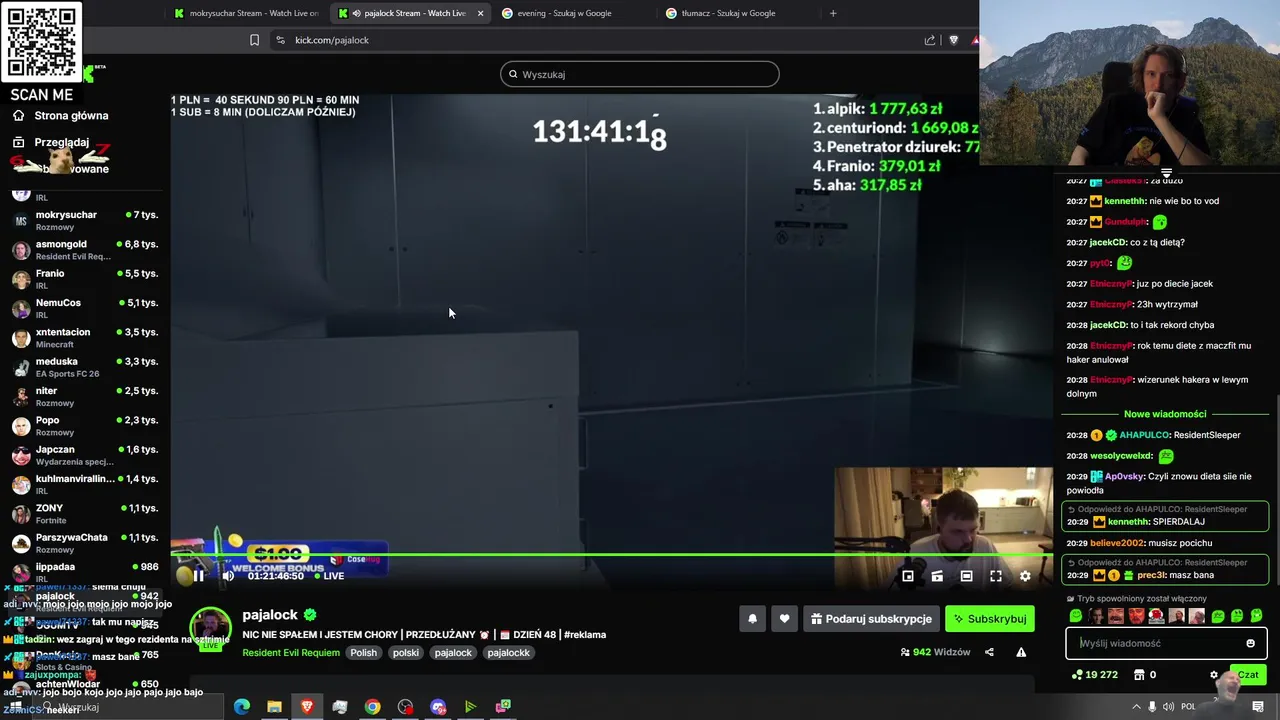Click browser share icon in address bar
Image resolution: width=1280 pixels, height=720 pixels.
click(x=930, y=40)
